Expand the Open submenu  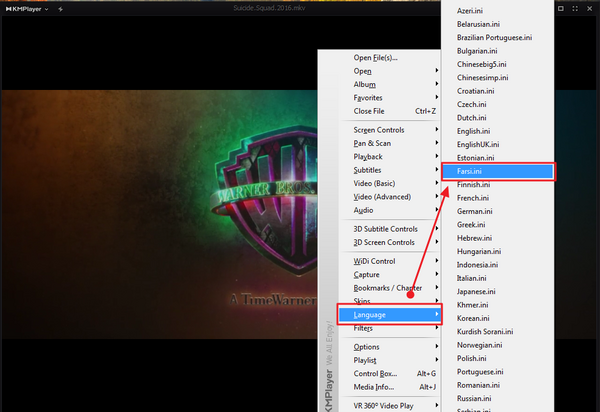390,71
